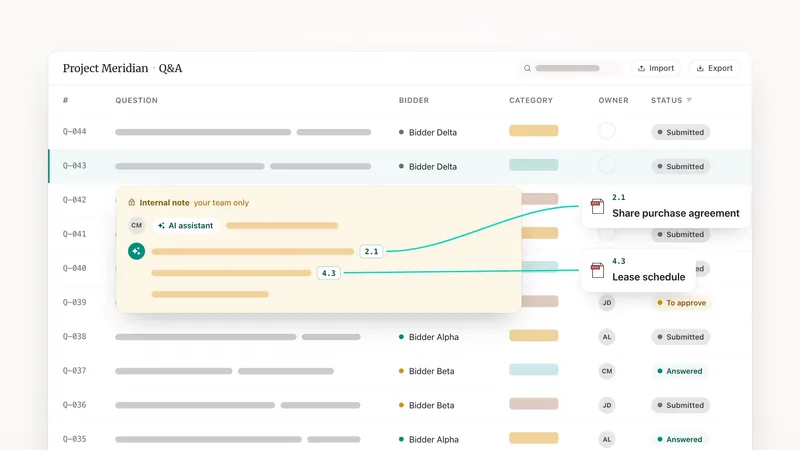Select row Q-036

coord(399,405)
